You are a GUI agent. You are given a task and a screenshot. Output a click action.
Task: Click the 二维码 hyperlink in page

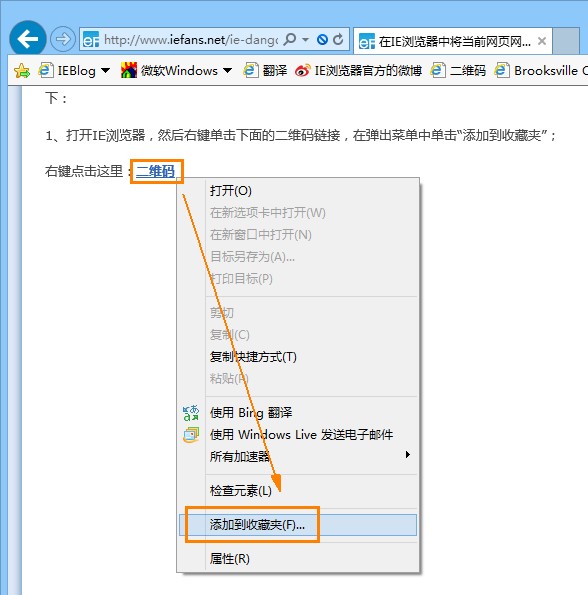pos(156,172)
